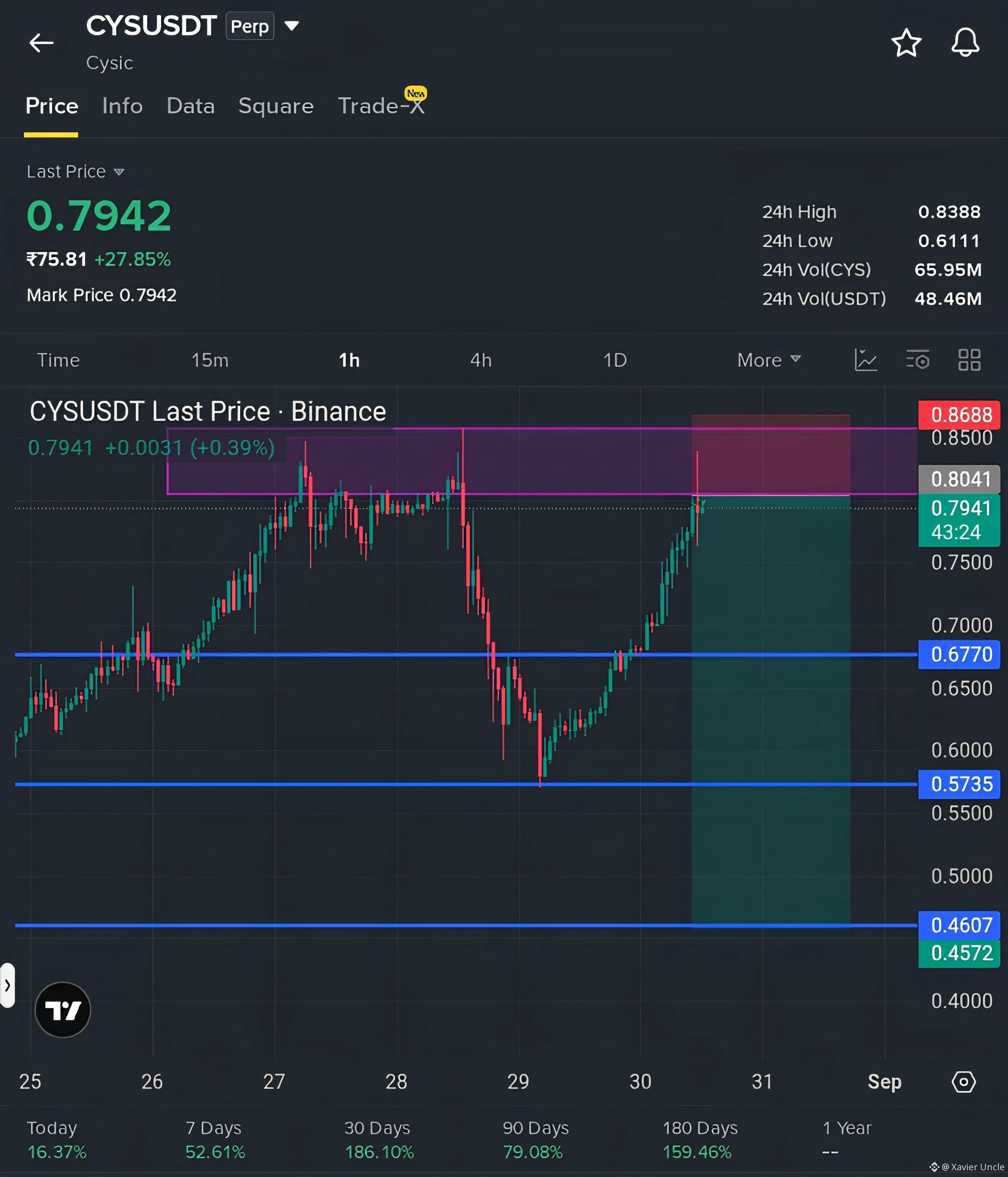
Task: Click the blue 0.6770 support line label
Action: (959, 654)
